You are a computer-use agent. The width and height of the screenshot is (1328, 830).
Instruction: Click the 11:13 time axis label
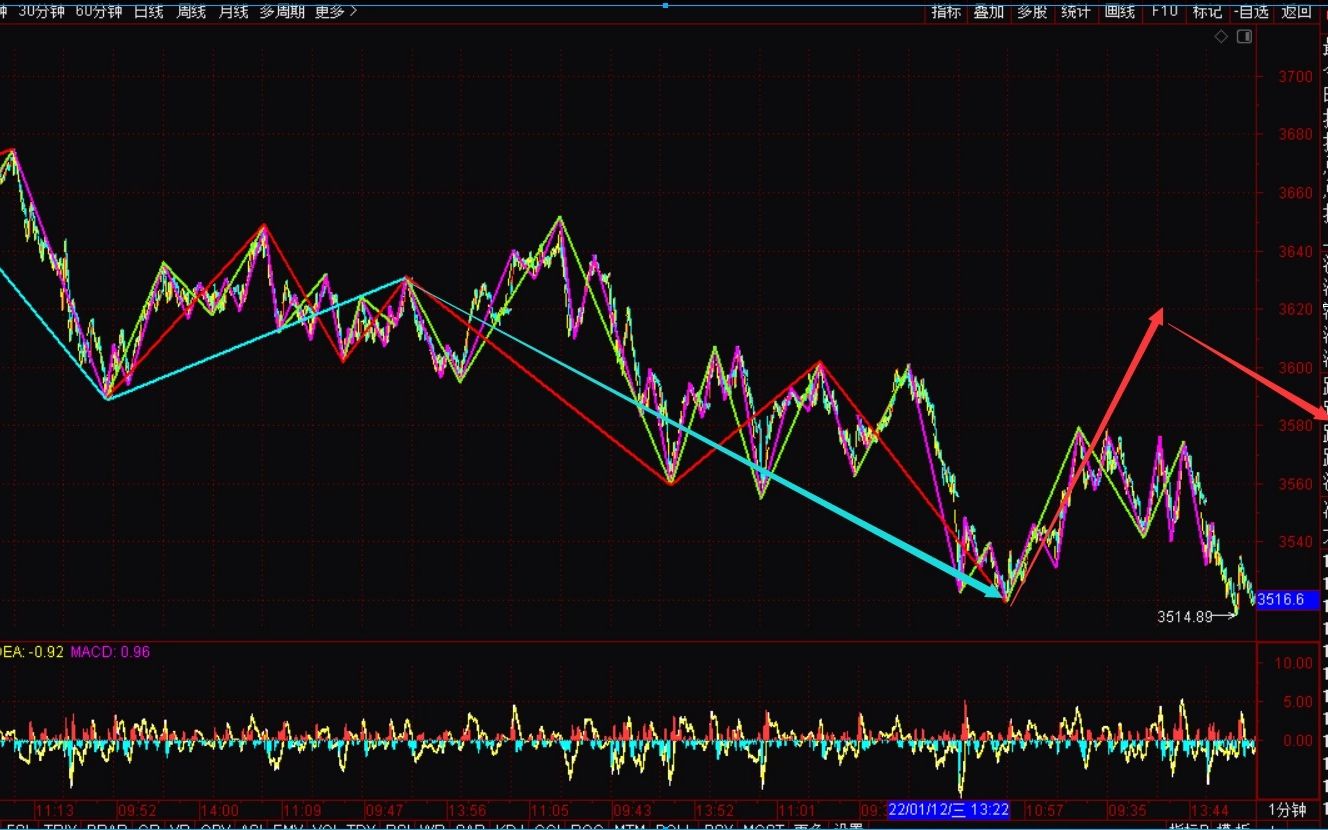[x=54, y=810]
